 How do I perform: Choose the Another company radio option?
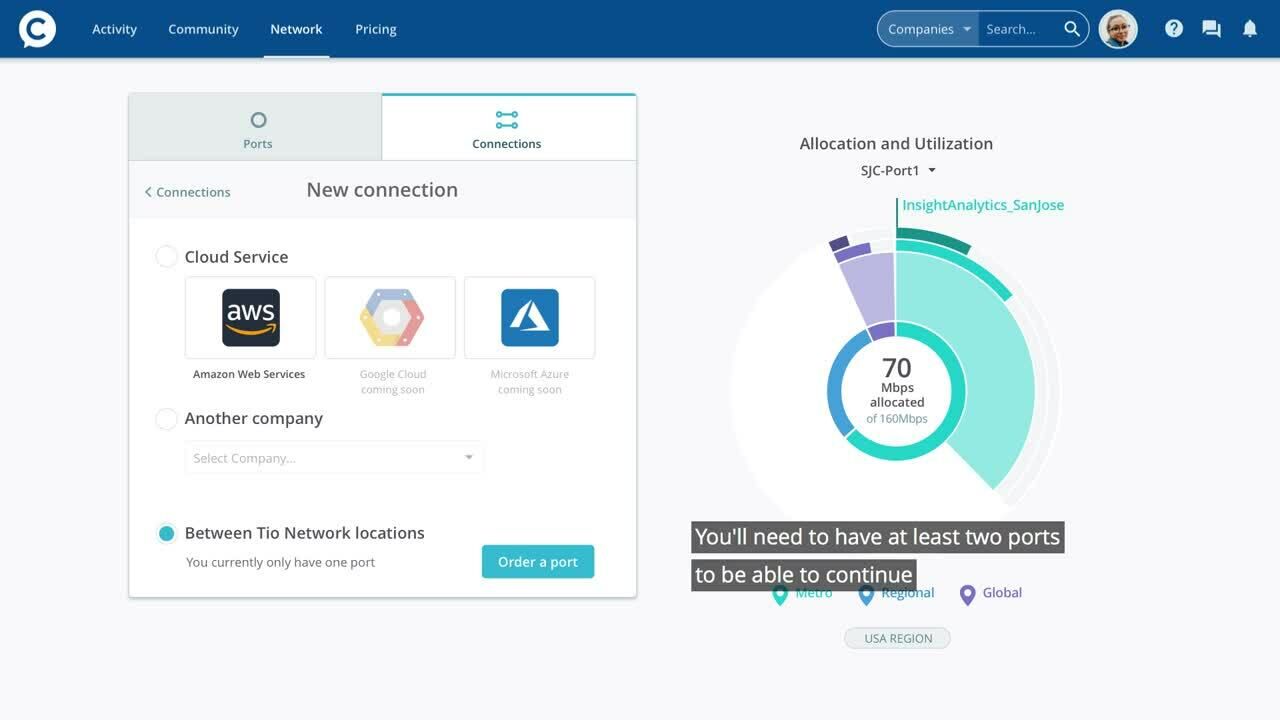166,419
